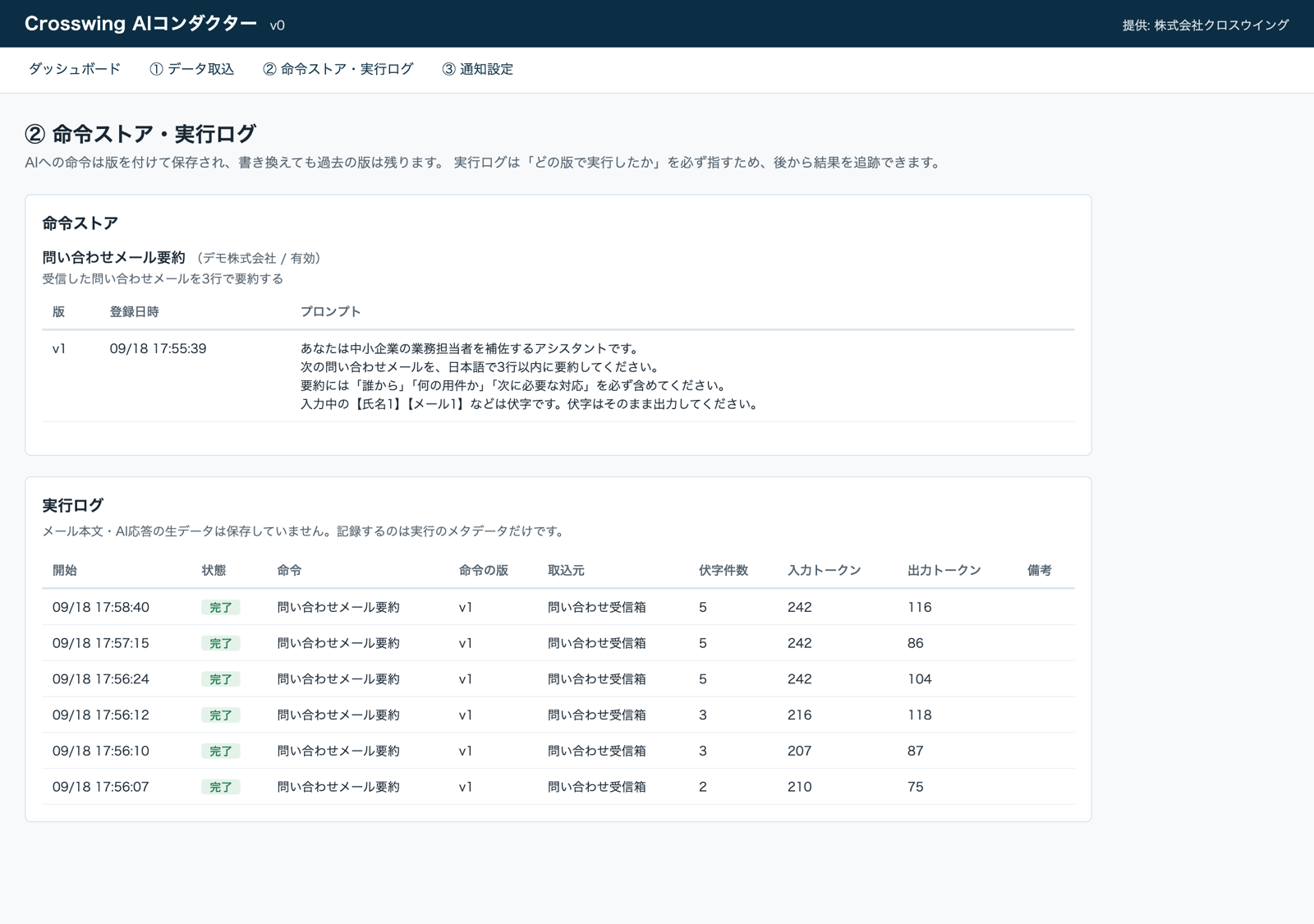Click the 開始 column header

(64, 571)
